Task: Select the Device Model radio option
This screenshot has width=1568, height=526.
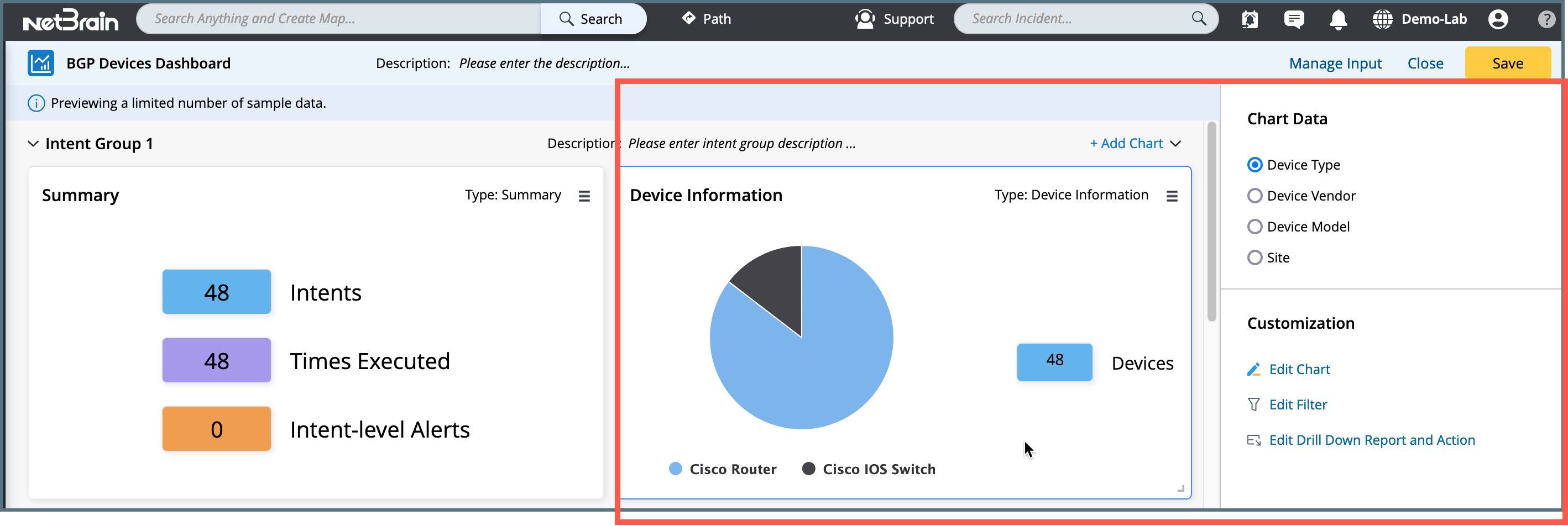Action: (x=1255, y=227)
